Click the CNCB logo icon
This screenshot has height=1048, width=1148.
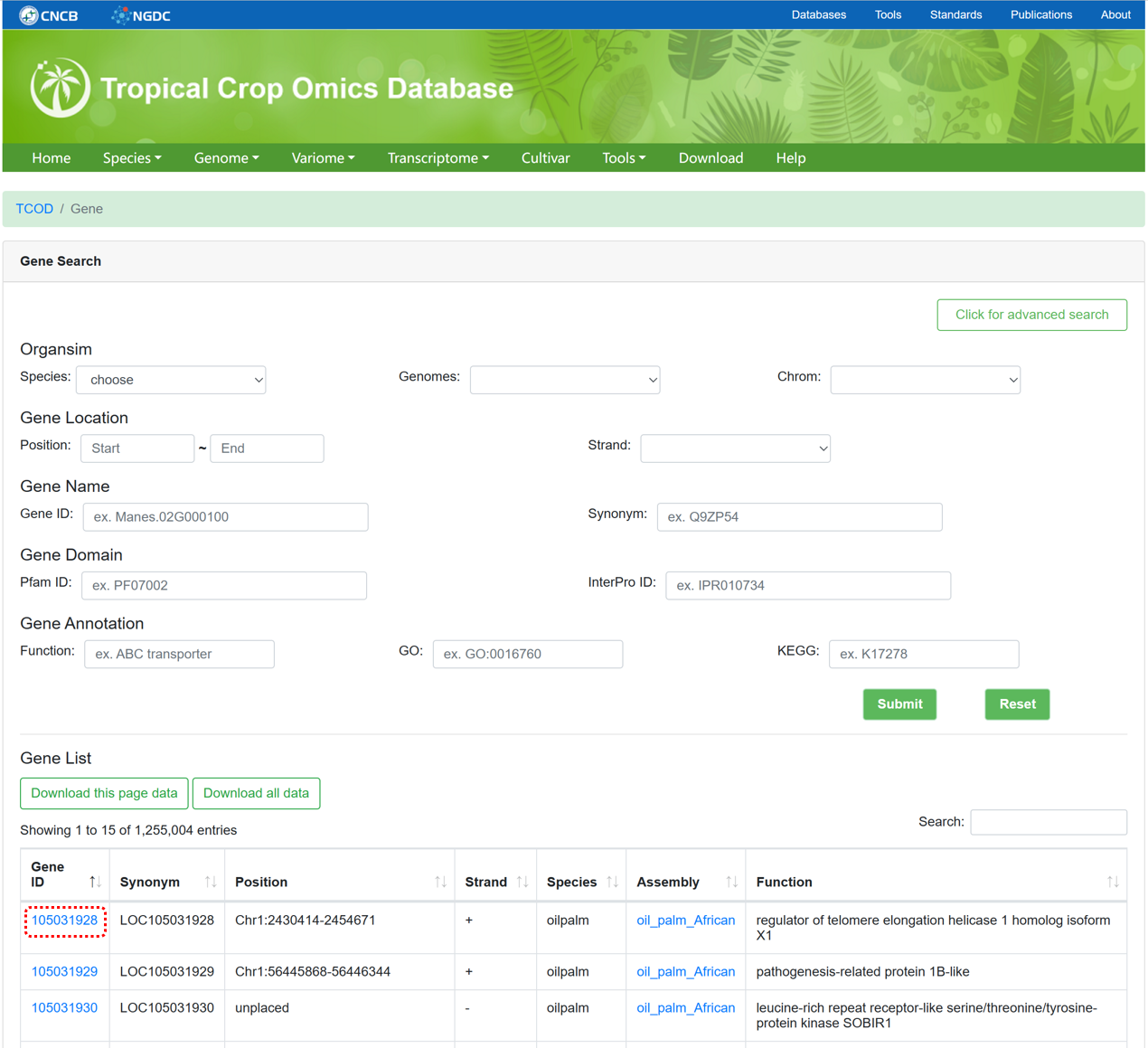click(29, 15)
